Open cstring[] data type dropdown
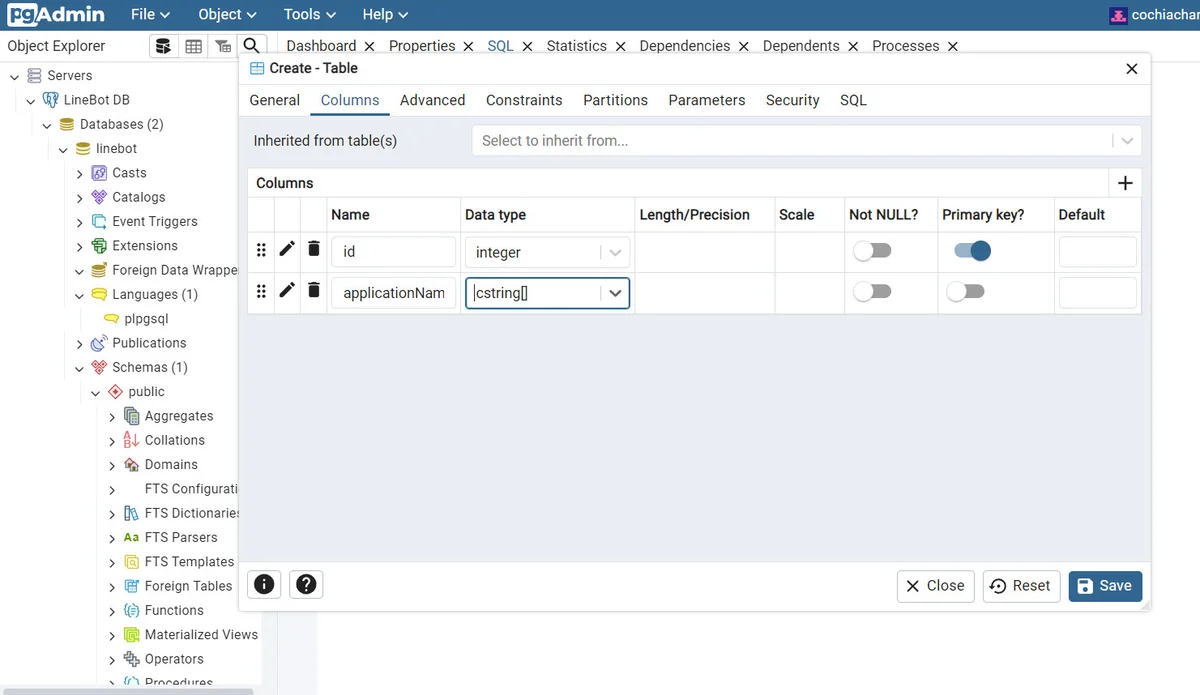The image size is (1200, 695). click(615, 293)
